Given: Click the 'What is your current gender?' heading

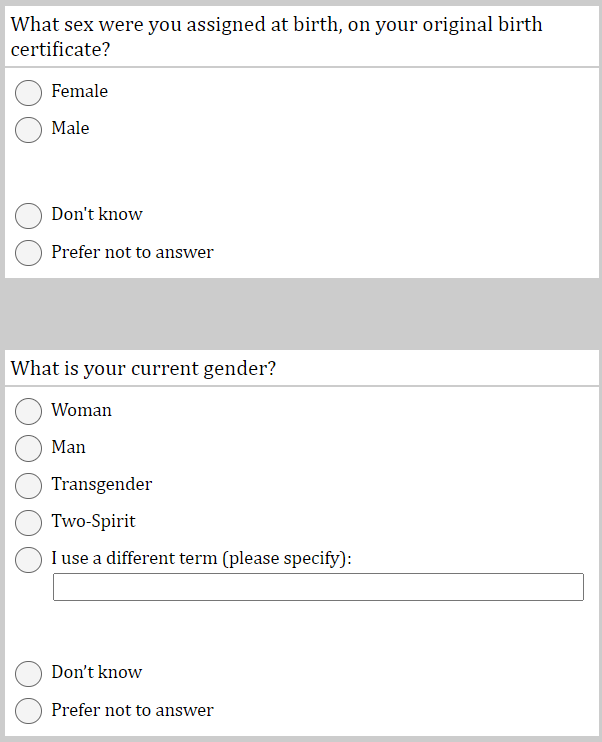Looking at the screenshot, I should pyautogui.click(x=143, y=368).
